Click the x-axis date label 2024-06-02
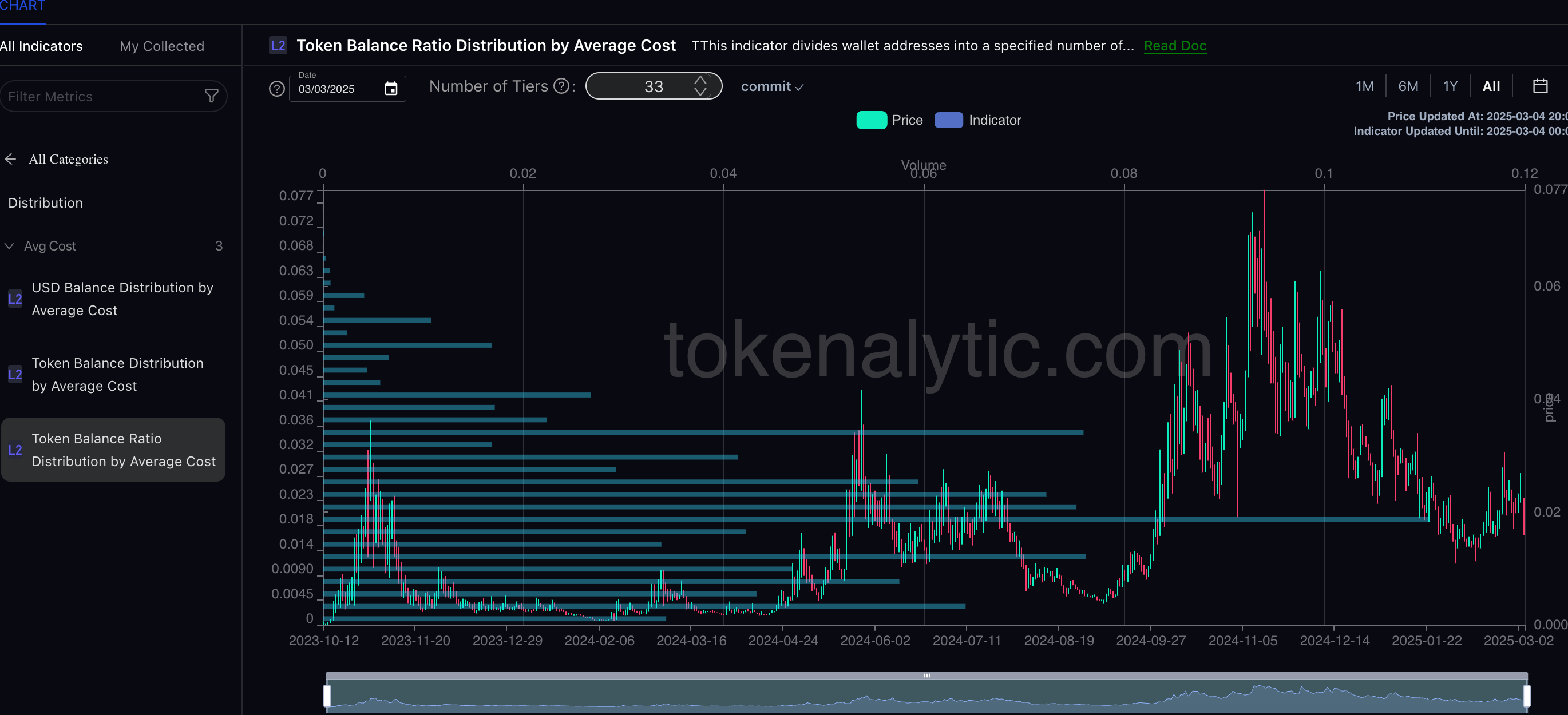The width and height of the screenshot is (1568, 715). pos(874,640)
